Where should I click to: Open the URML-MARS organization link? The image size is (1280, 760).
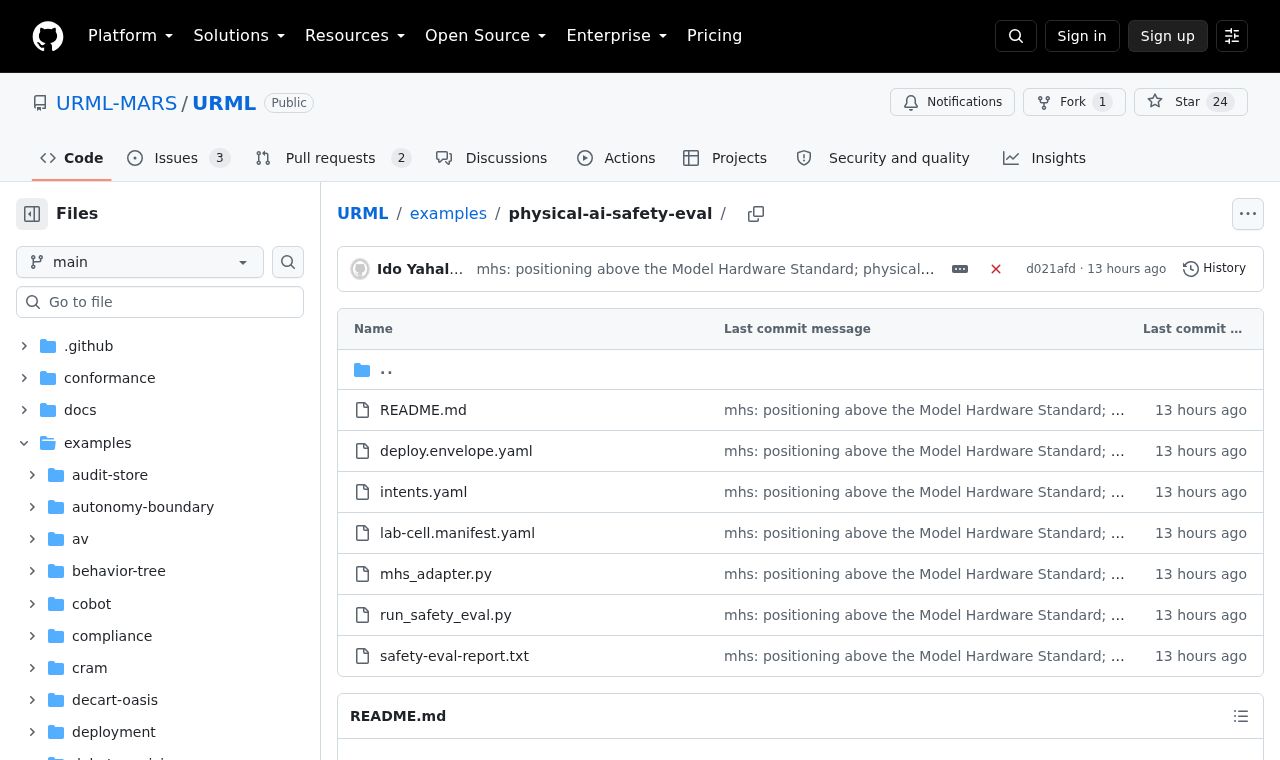[x=116, y=103]
